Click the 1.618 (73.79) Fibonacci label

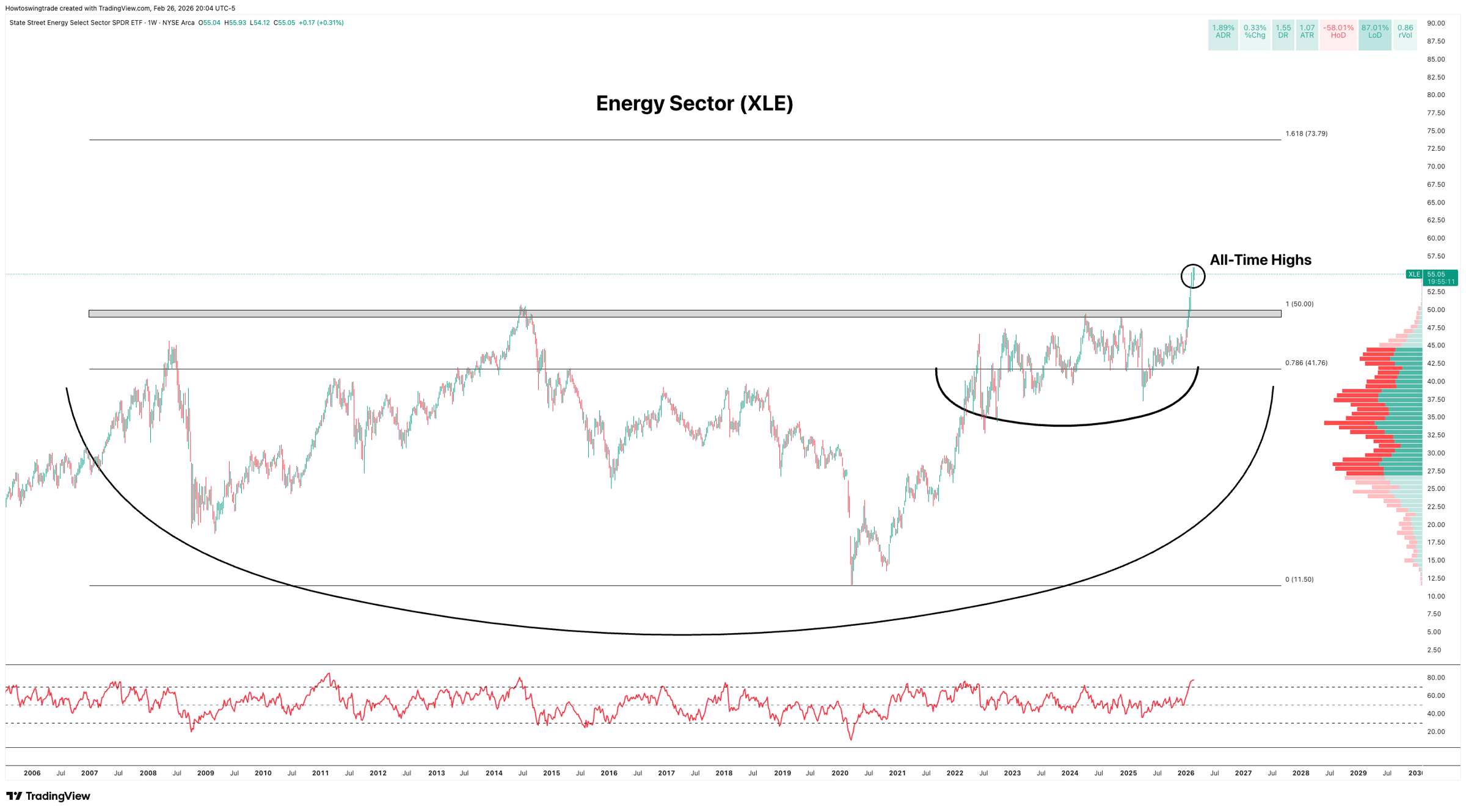point(1306,134)
